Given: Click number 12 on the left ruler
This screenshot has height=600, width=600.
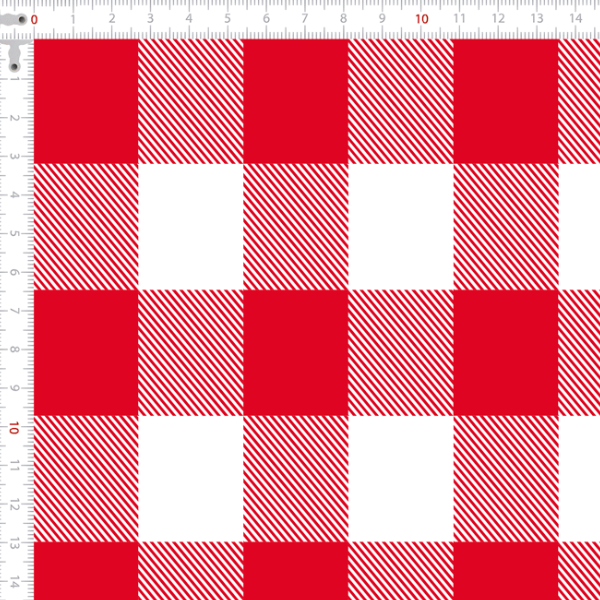Looking at the screenshot, I should click(14, 507).
